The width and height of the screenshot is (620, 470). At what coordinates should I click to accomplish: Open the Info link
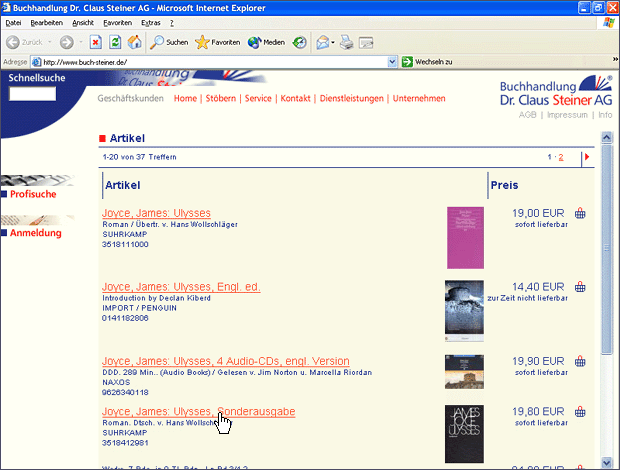coord(605,115)
